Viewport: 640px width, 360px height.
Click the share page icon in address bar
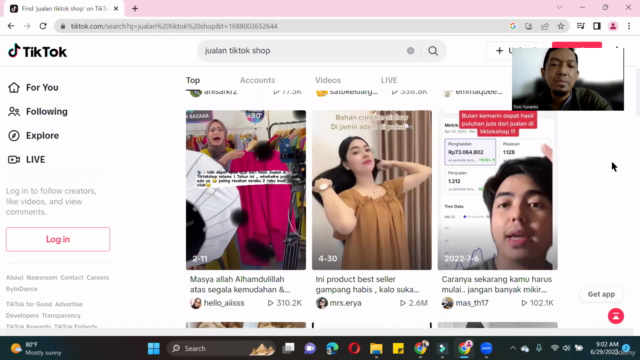(545, 26)
